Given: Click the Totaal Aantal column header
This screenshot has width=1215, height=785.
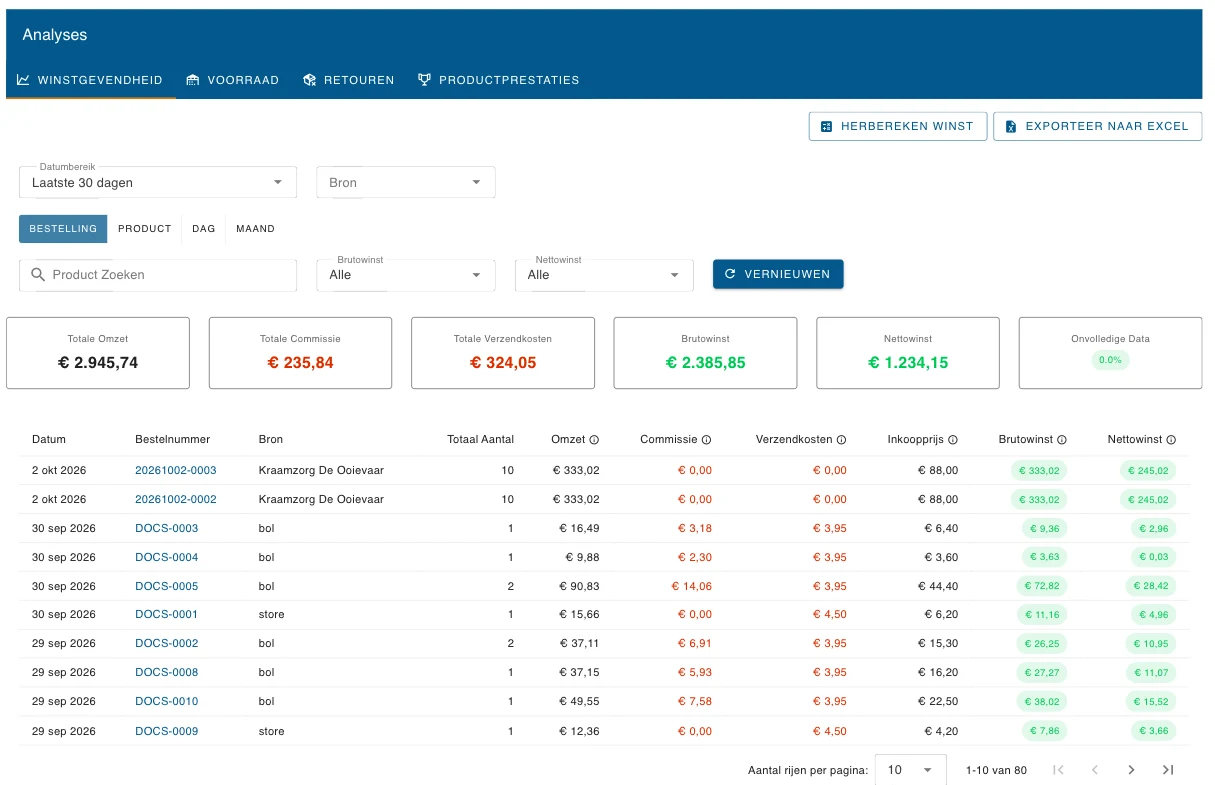Looking at the screenshot, I should 481,439.
